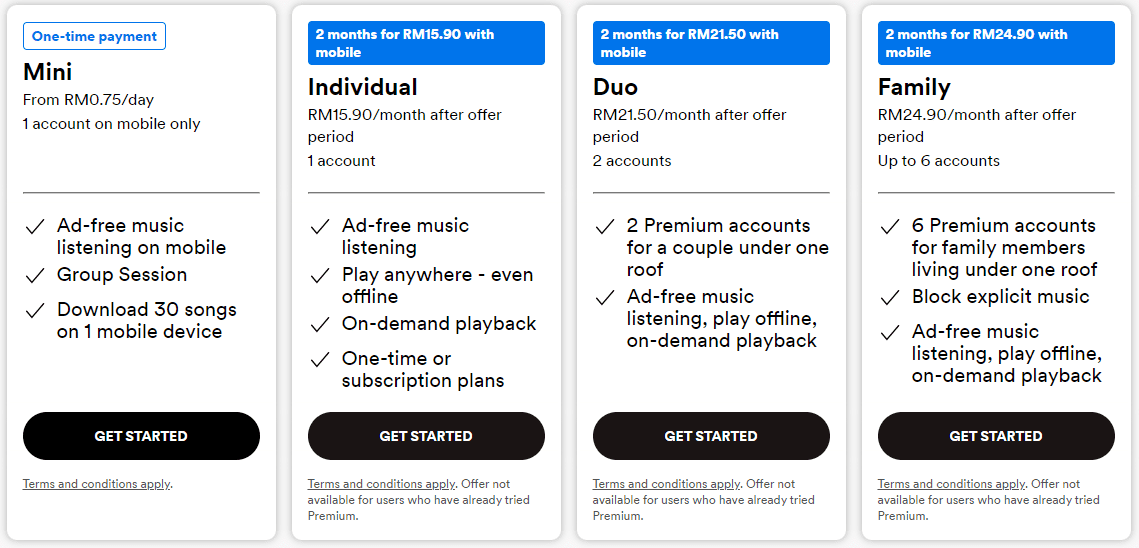View Terms and conditions for Family plan
Viewport: 1139px width, 548px height.
pos(951,484)
